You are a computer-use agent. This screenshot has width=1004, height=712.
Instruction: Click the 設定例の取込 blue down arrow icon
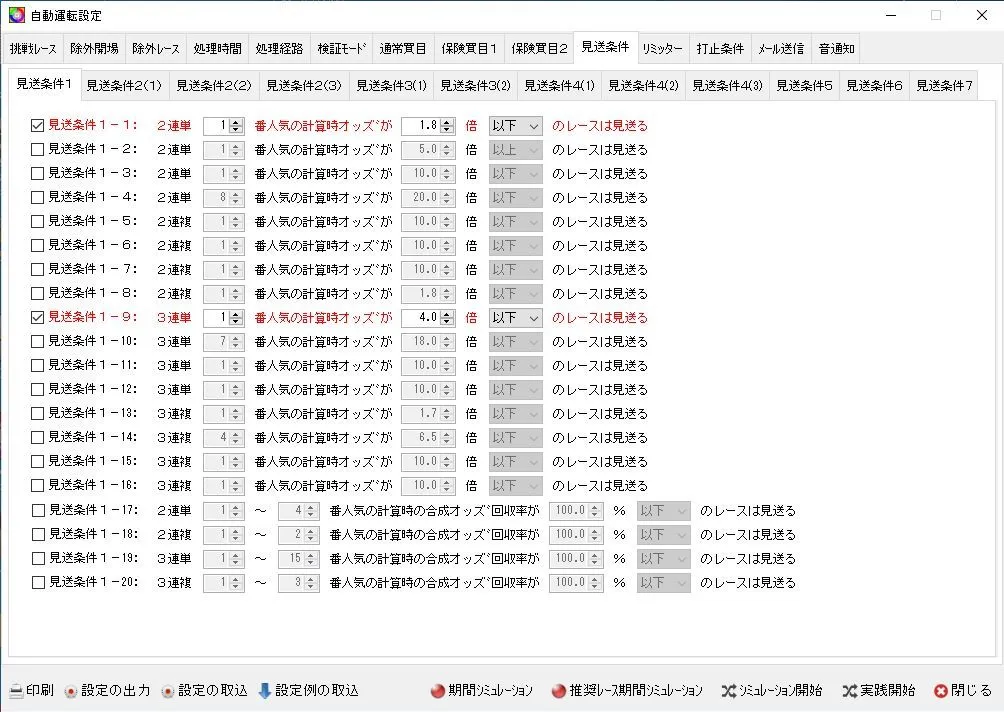point(264,691)
